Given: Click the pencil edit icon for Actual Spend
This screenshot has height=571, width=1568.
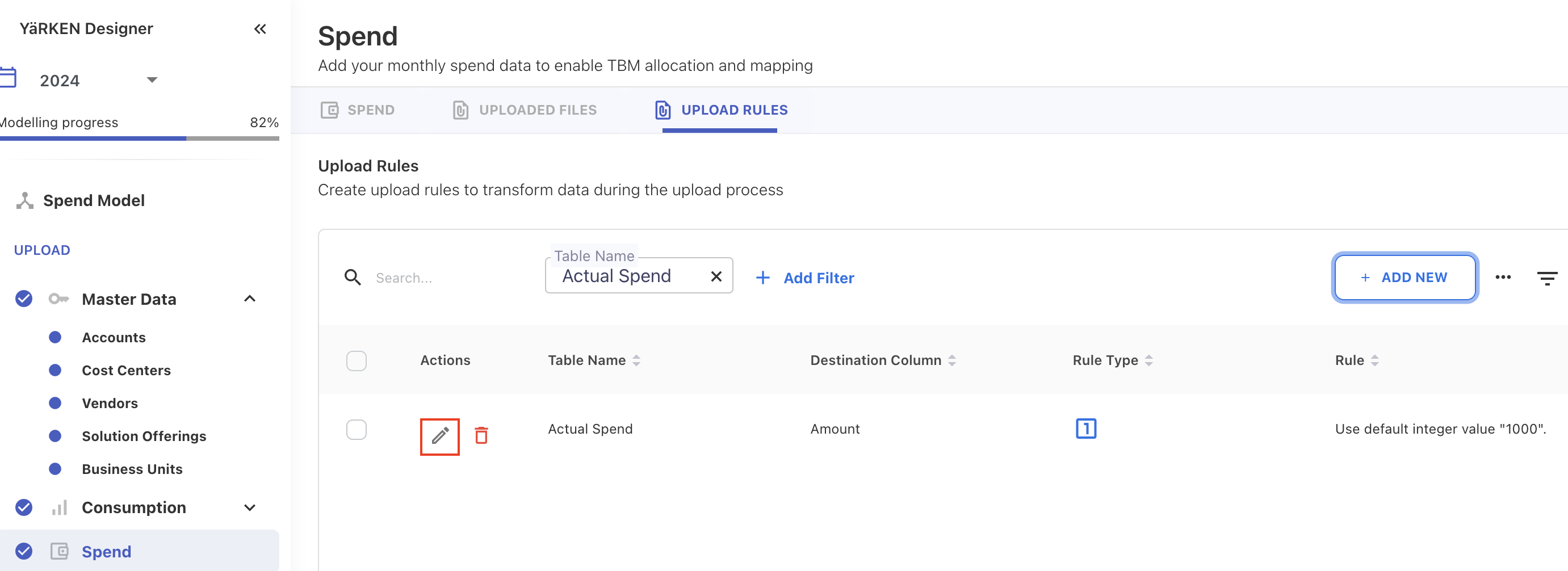Looking at the screenshot, I should (x=439, y=436).
